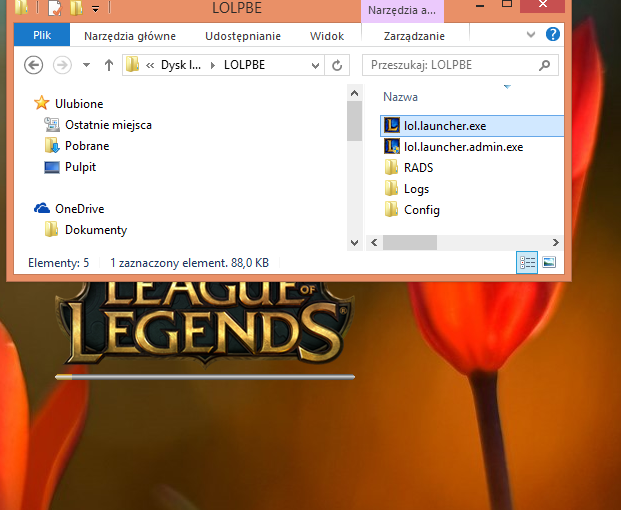Open the Plik file menu tab
621x510 pixels.
coord(42,35)
